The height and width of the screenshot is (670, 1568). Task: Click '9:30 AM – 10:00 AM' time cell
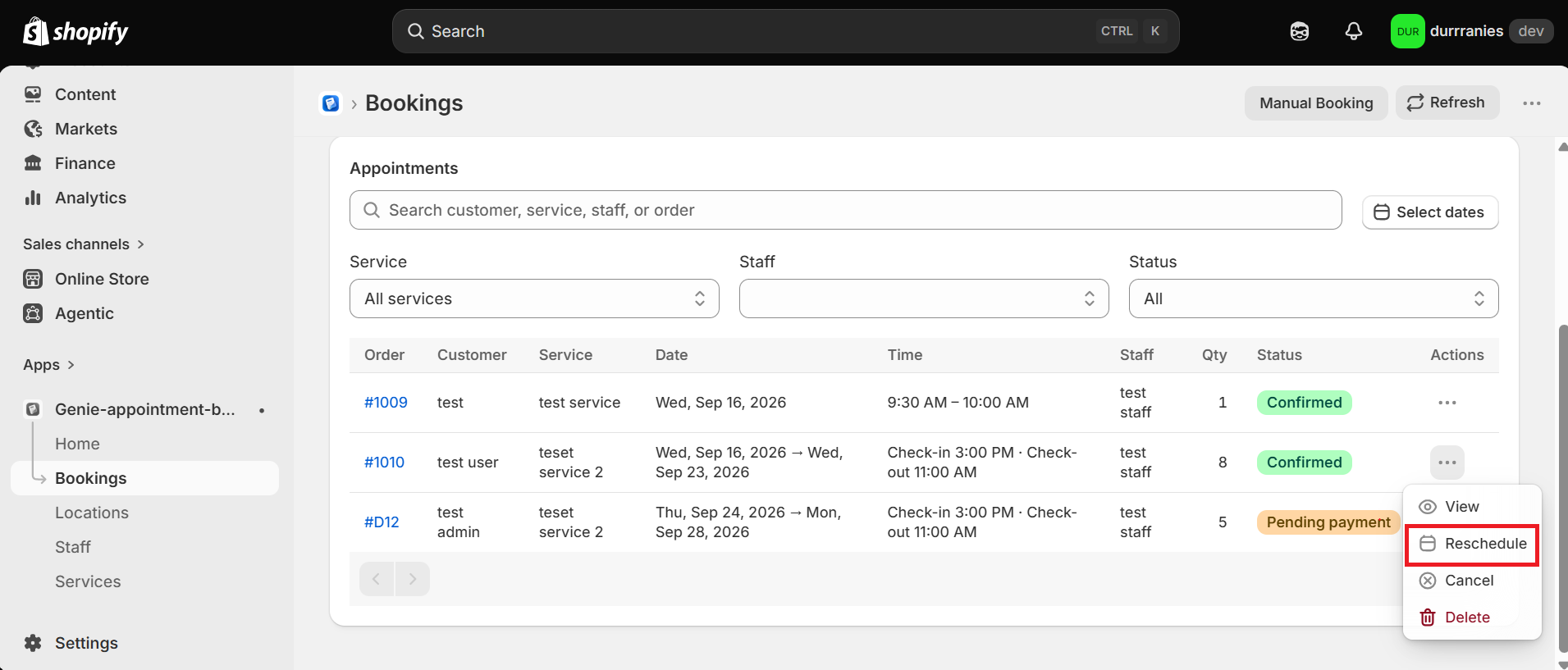(958, 403)
